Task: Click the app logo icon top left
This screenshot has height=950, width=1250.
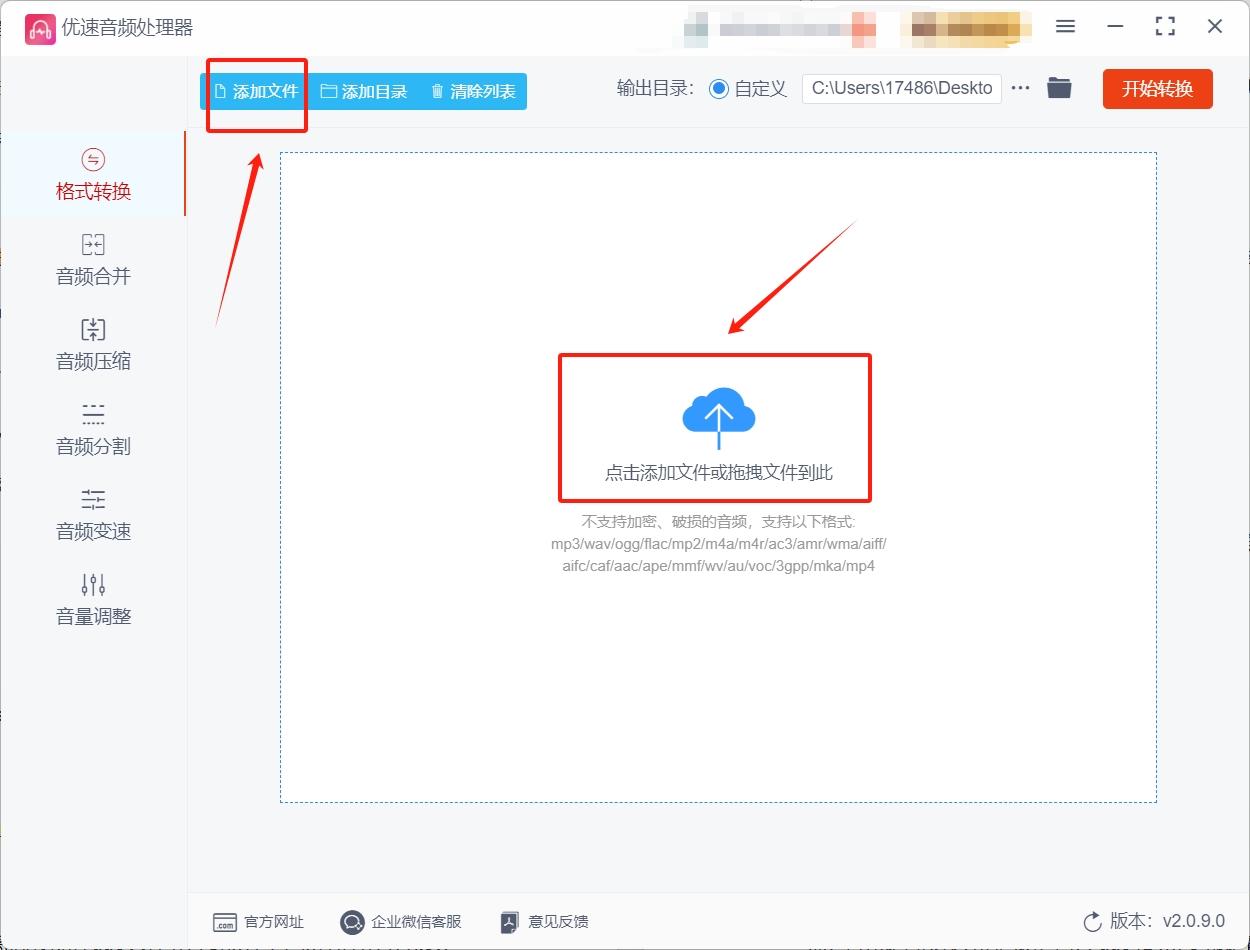Action: coord(39,29)
